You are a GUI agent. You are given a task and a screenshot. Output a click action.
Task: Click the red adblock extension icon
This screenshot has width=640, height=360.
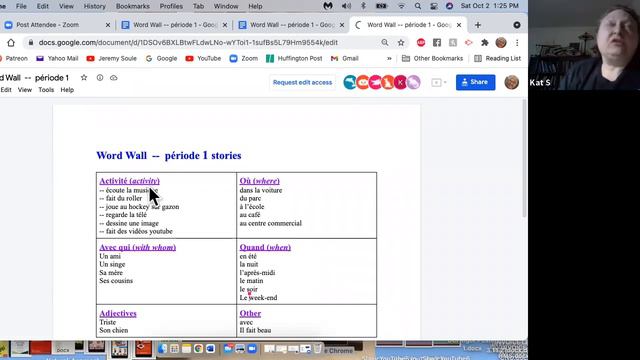421,42
